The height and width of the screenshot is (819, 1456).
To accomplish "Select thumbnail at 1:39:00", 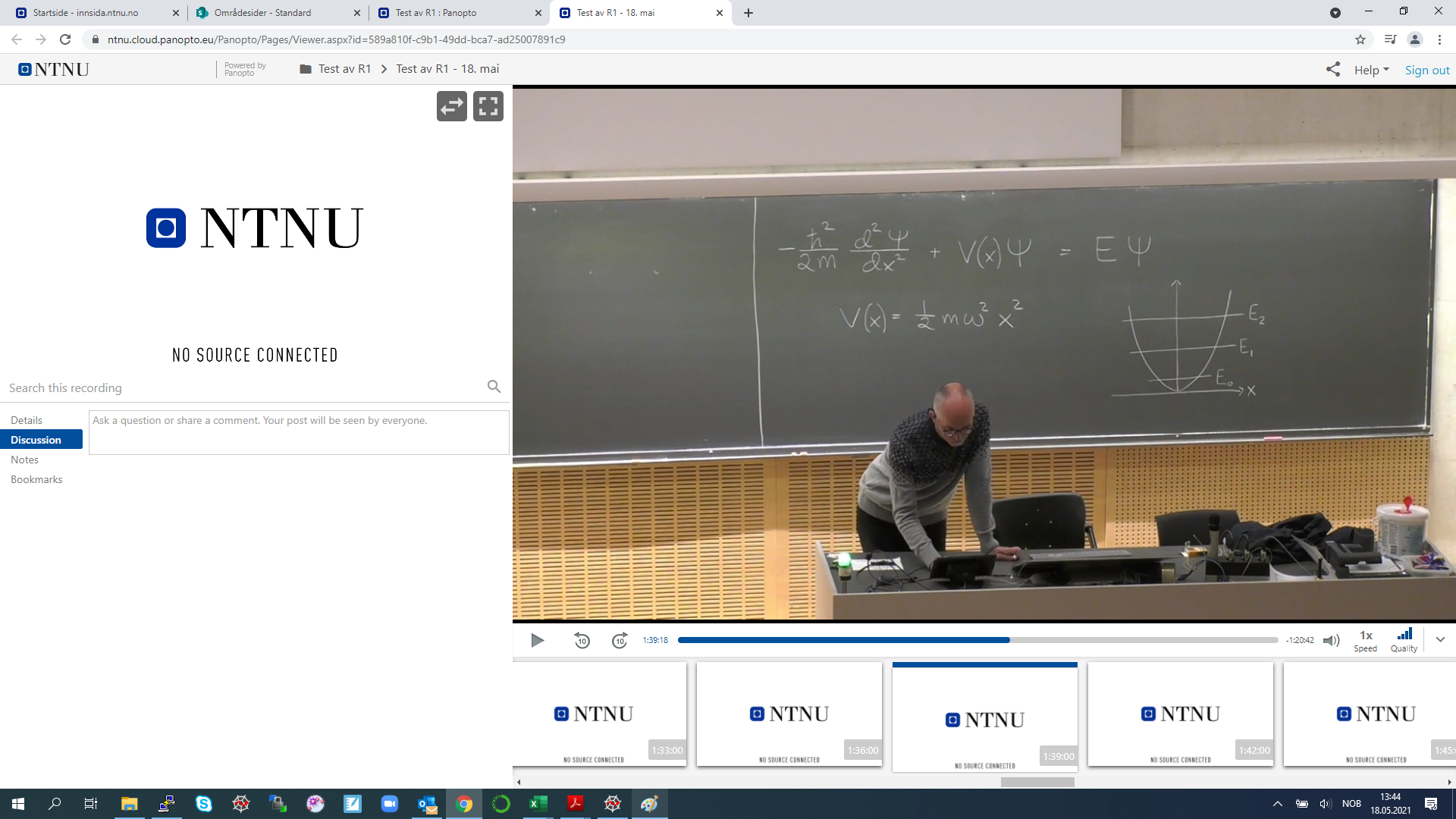I will tap(985, 717).
